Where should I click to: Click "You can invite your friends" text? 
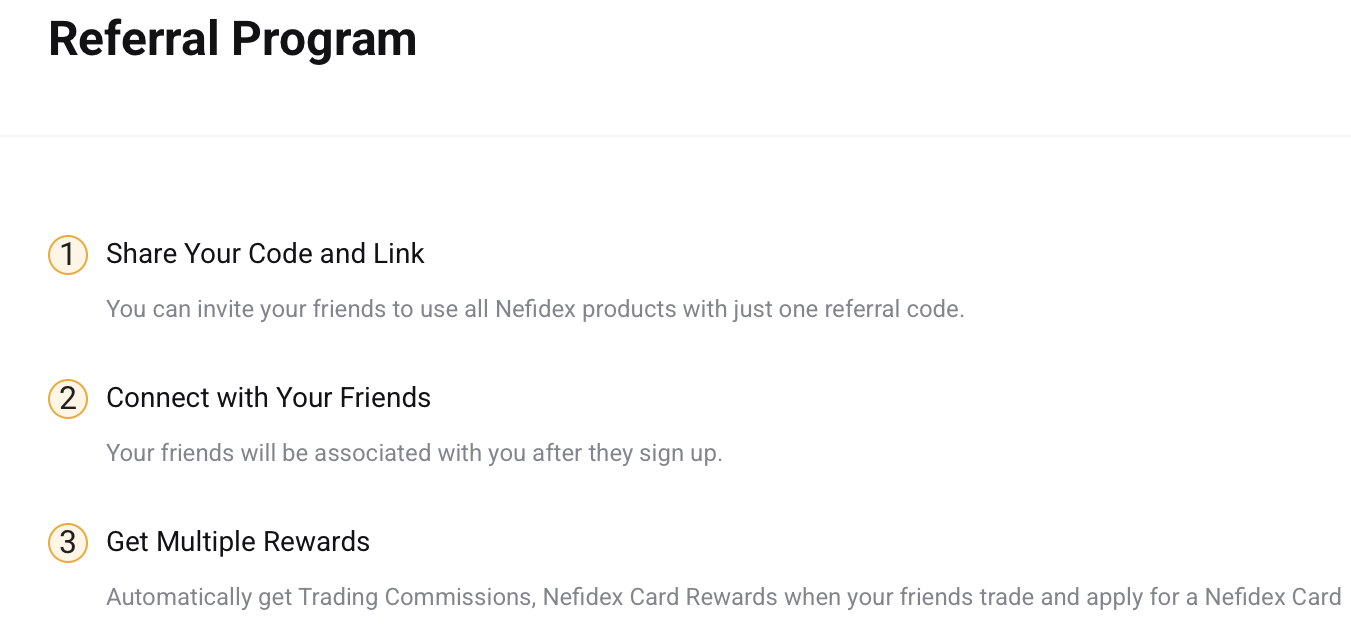point(246,308)
